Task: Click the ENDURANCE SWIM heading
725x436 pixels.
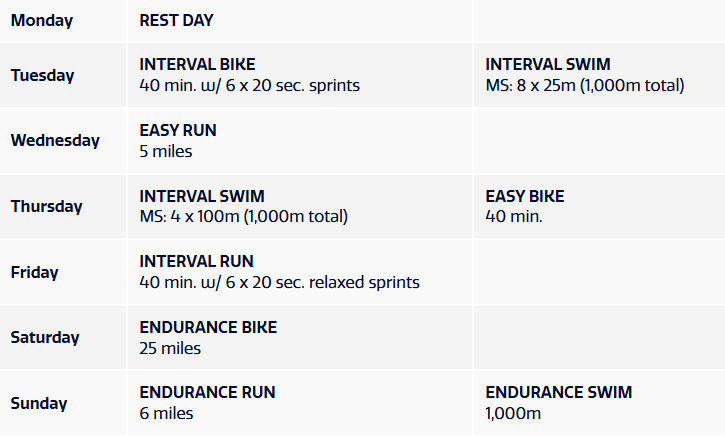Action: tap(559, 393)
